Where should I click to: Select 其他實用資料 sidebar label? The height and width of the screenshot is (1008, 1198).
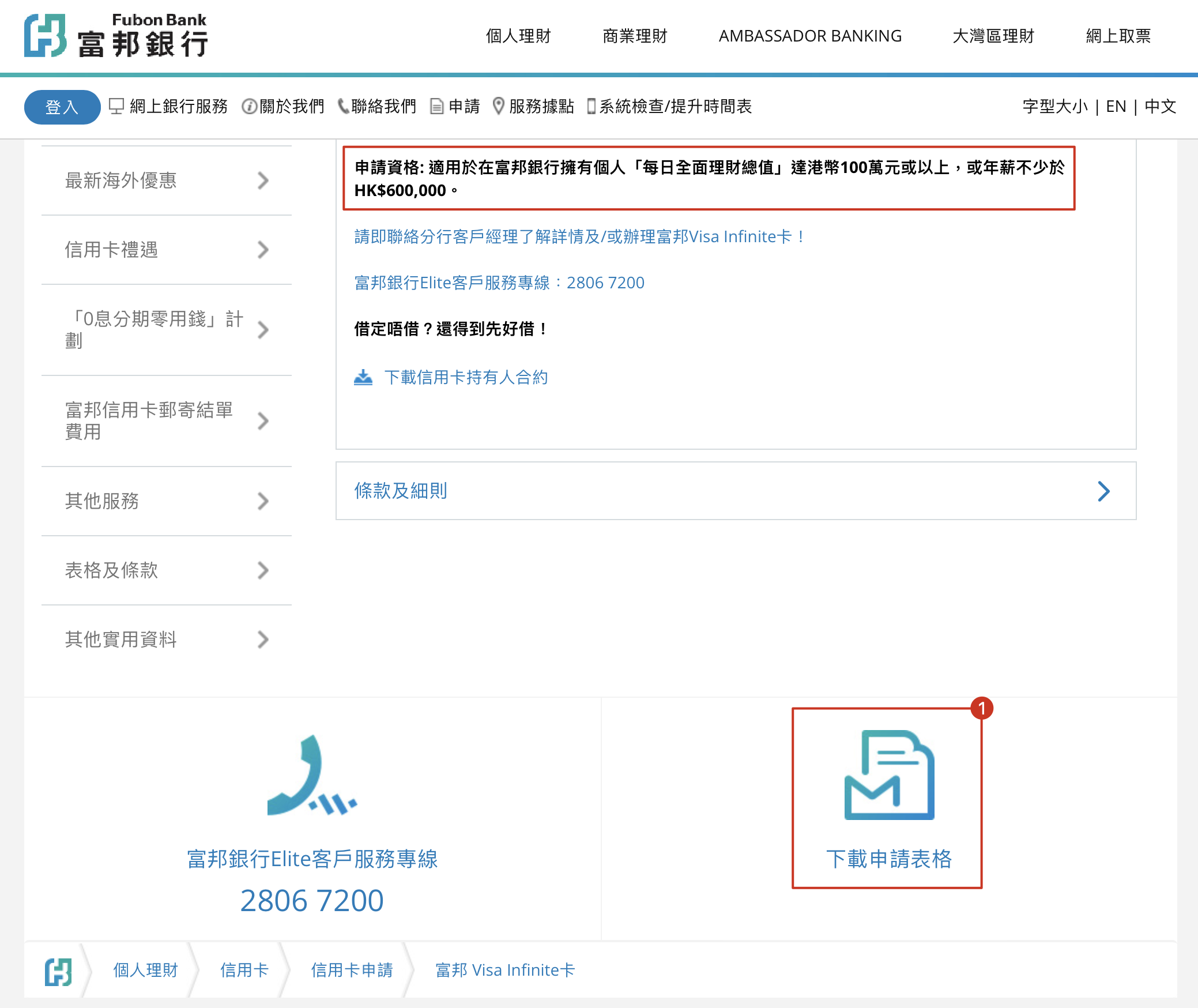(x=120, y=640)
